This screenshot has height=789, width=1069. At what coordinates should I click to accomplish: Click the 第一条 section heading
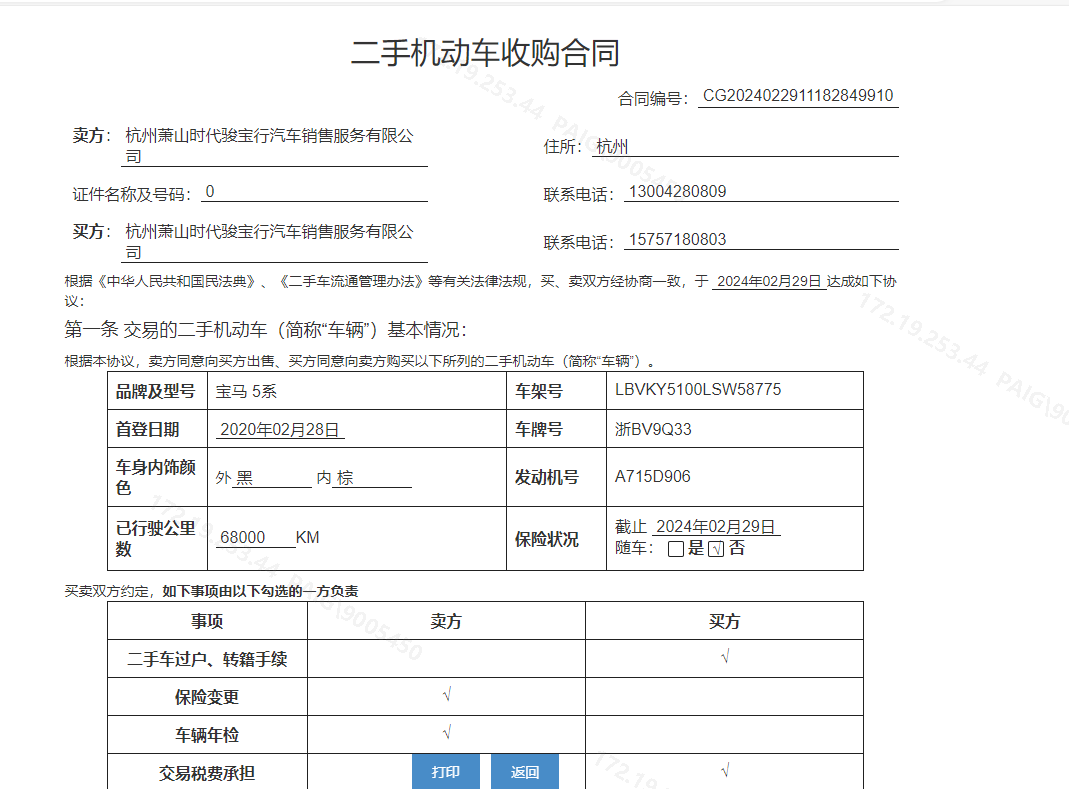coord(266,330)
